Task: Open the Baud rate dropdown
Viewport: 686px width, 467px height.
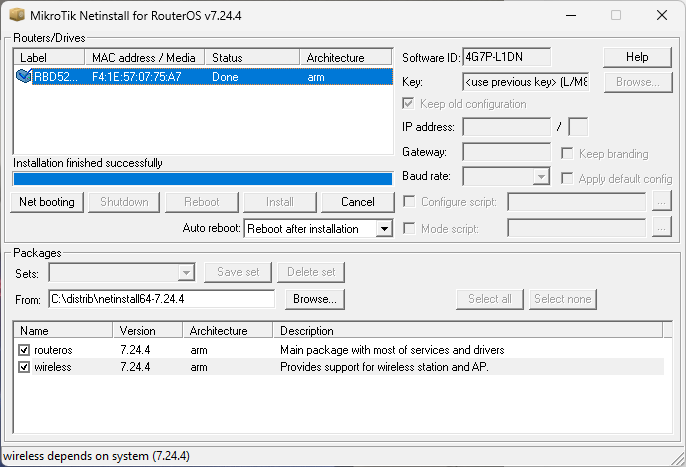Action: tap(541, 176)
